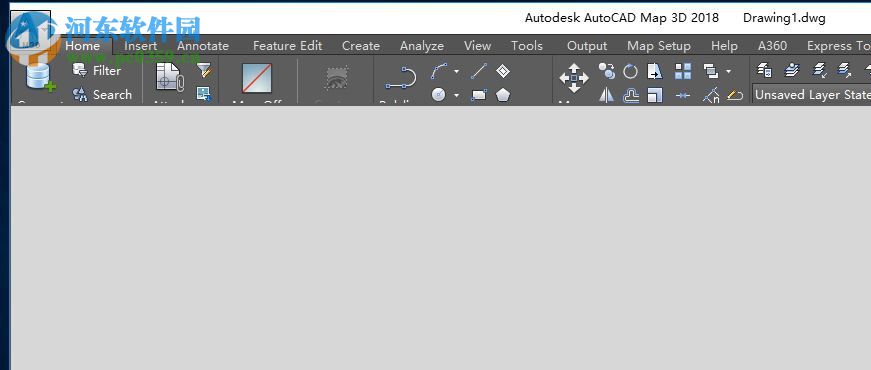Select the Line tool
Viewport: 871px width, 370px height.
tap(478, 71)
